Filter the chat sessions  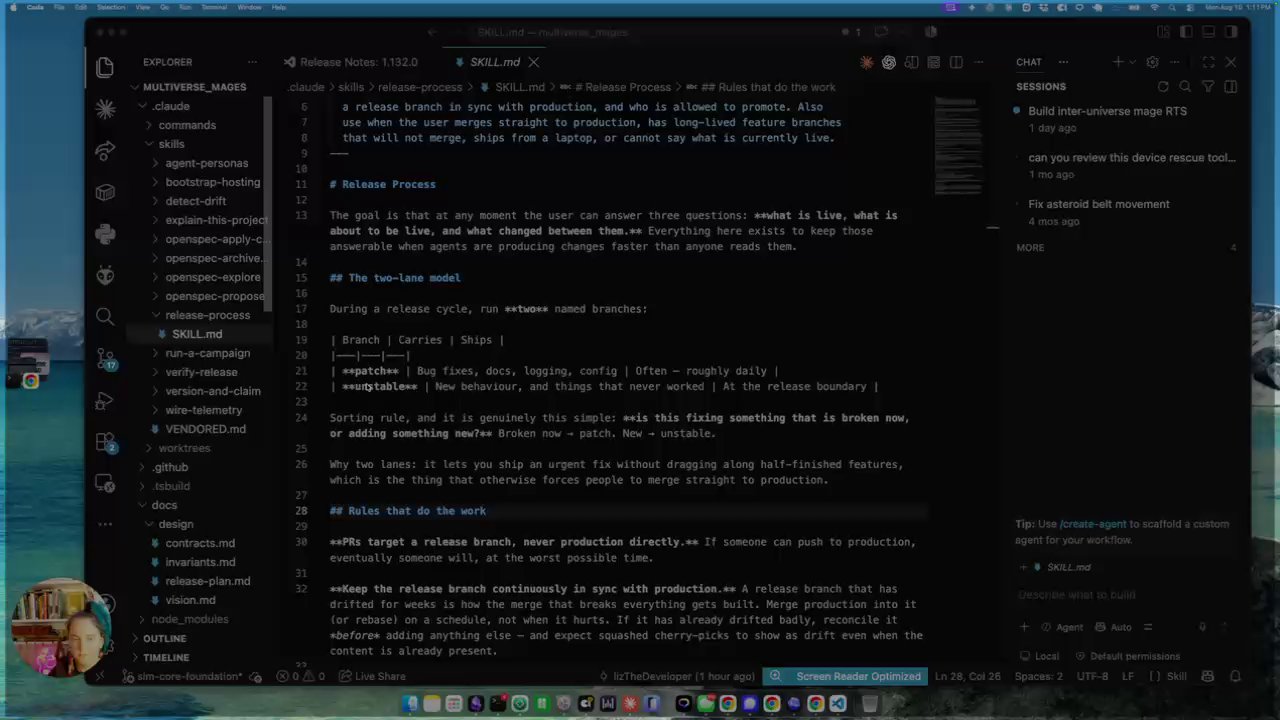click(x=1208, y=87)
